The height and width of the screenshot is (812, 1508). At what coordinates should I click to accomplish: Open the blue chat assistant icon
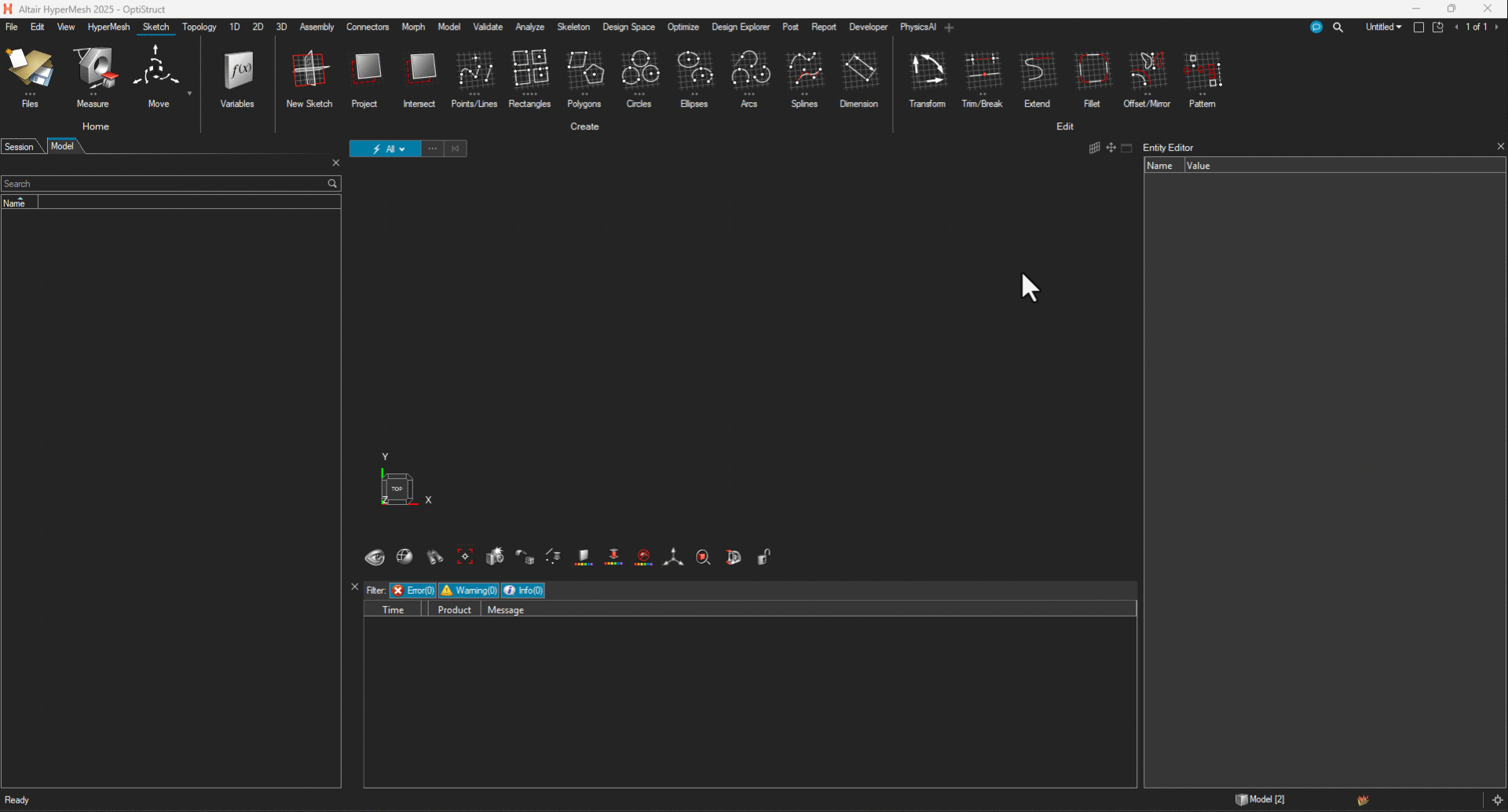coord(1316,27)
